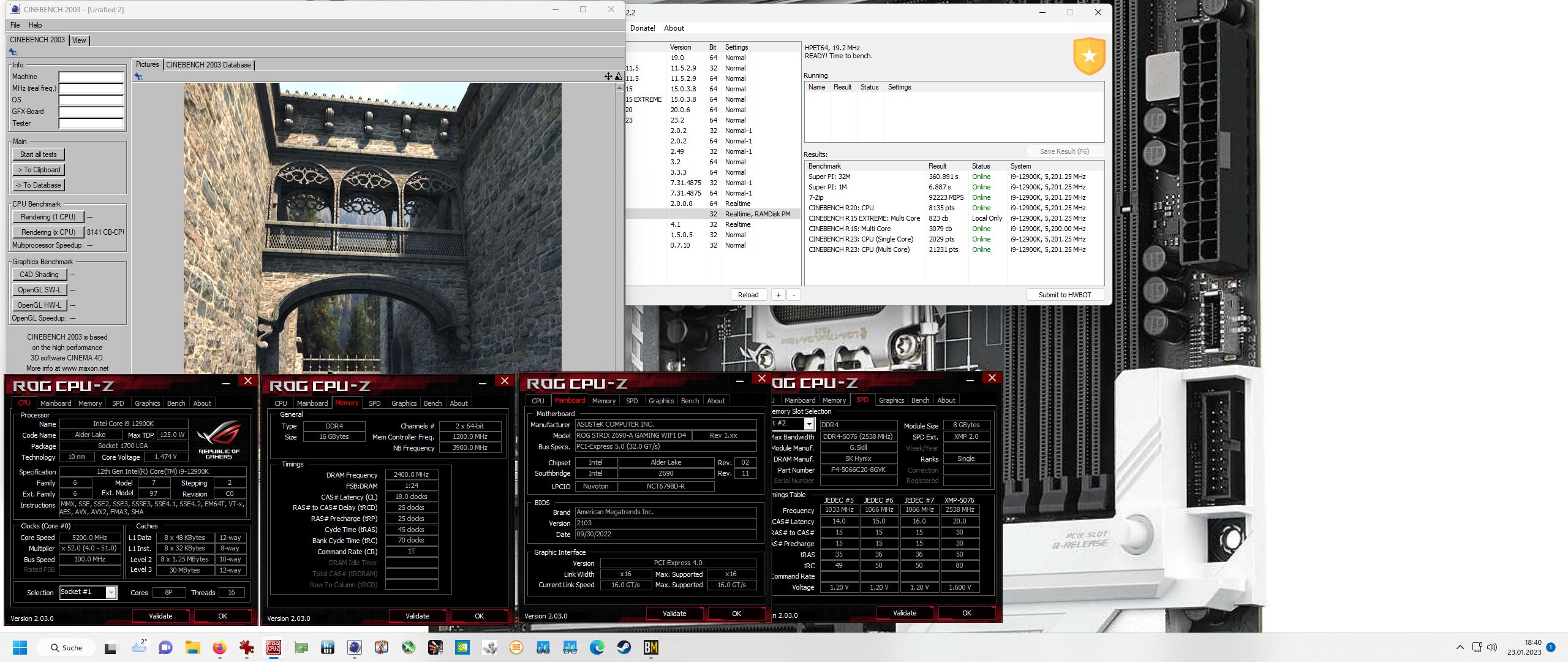This screenshot has height=662, width=1568.
Task: Open About menu in BenchMate window
Action: pos(674,28)
